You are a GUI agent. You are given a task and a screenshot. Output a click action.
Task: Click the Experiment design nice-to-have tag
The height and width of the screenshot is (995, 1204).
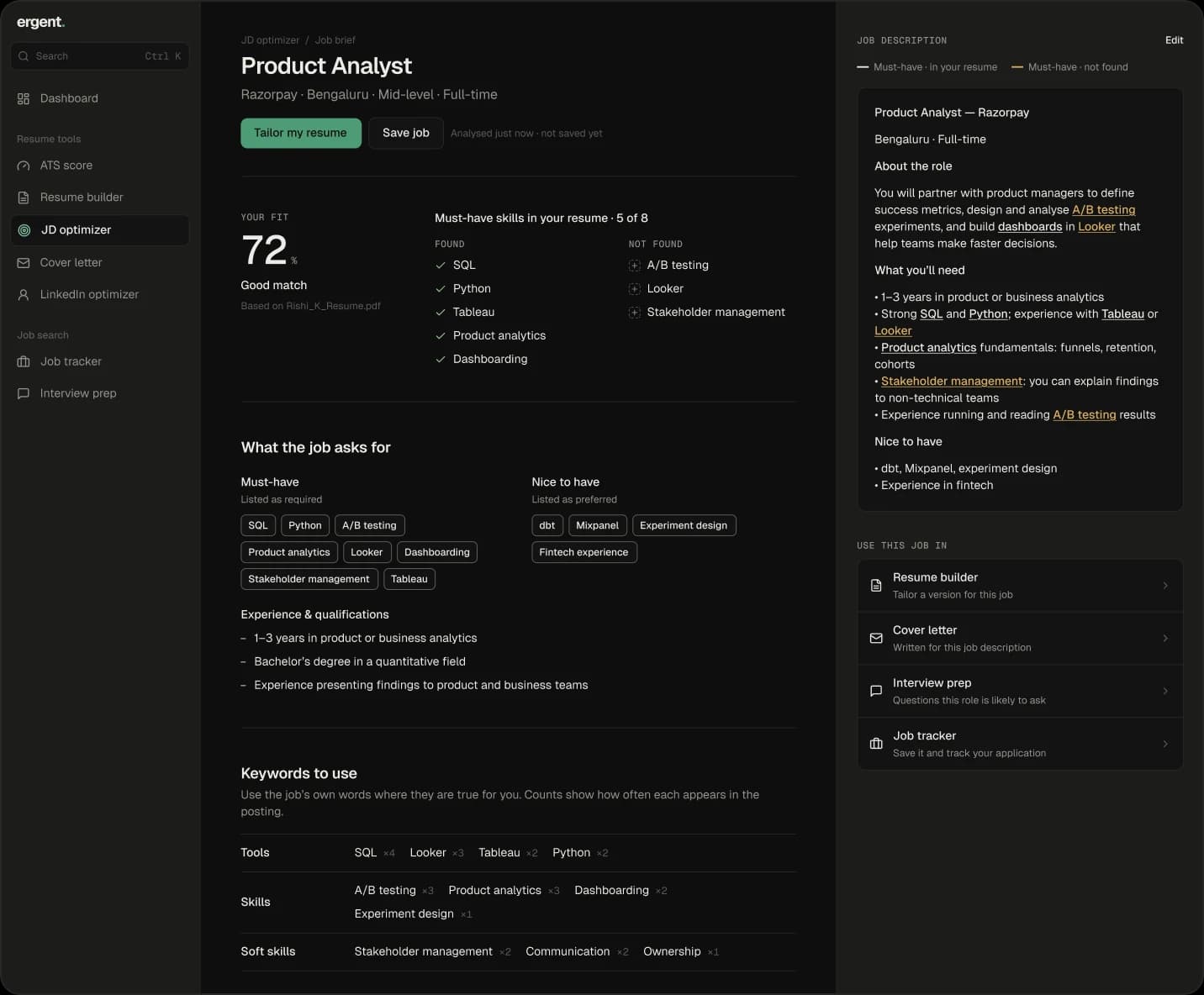(684, 526)
